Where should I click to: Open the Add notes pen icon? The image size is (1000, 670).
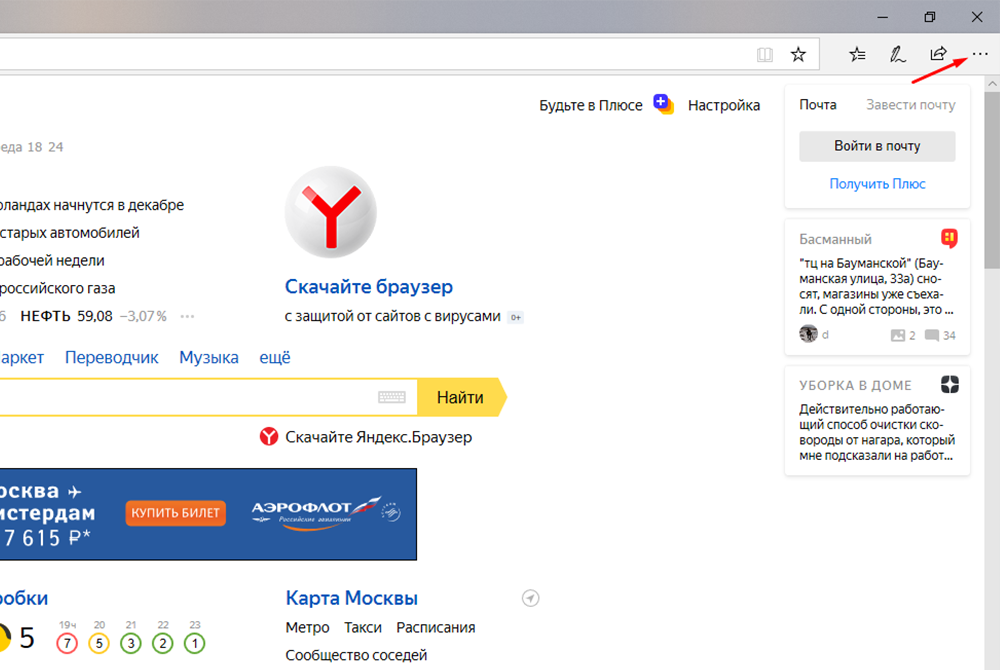(898, 54)
